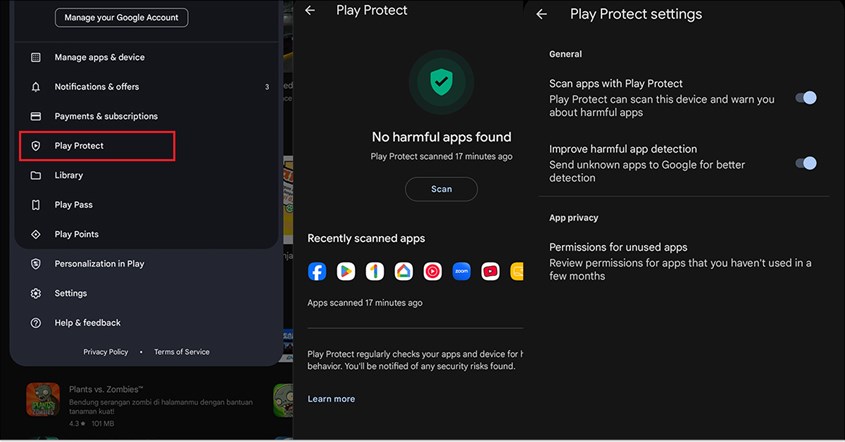Tap the Plants vs. Zombies app thumbnail

click(43, 399)
